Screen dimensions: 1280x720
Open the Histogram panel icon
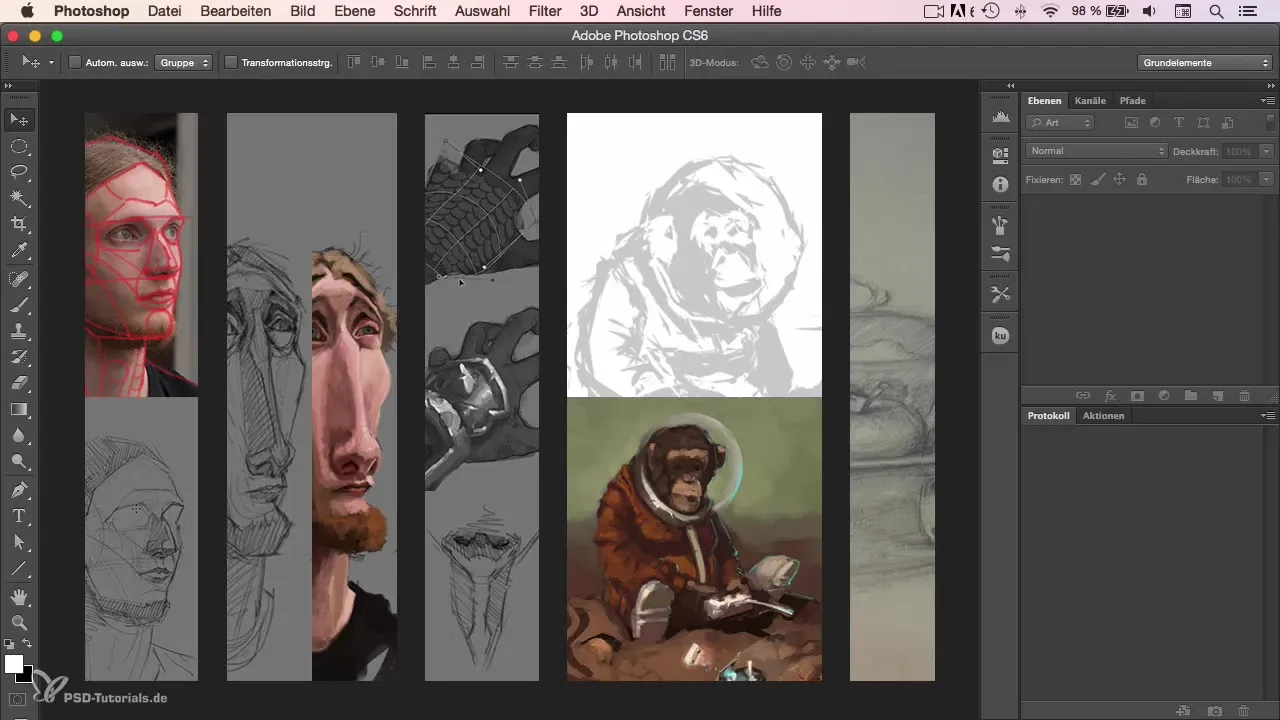tap(1000, 118)
